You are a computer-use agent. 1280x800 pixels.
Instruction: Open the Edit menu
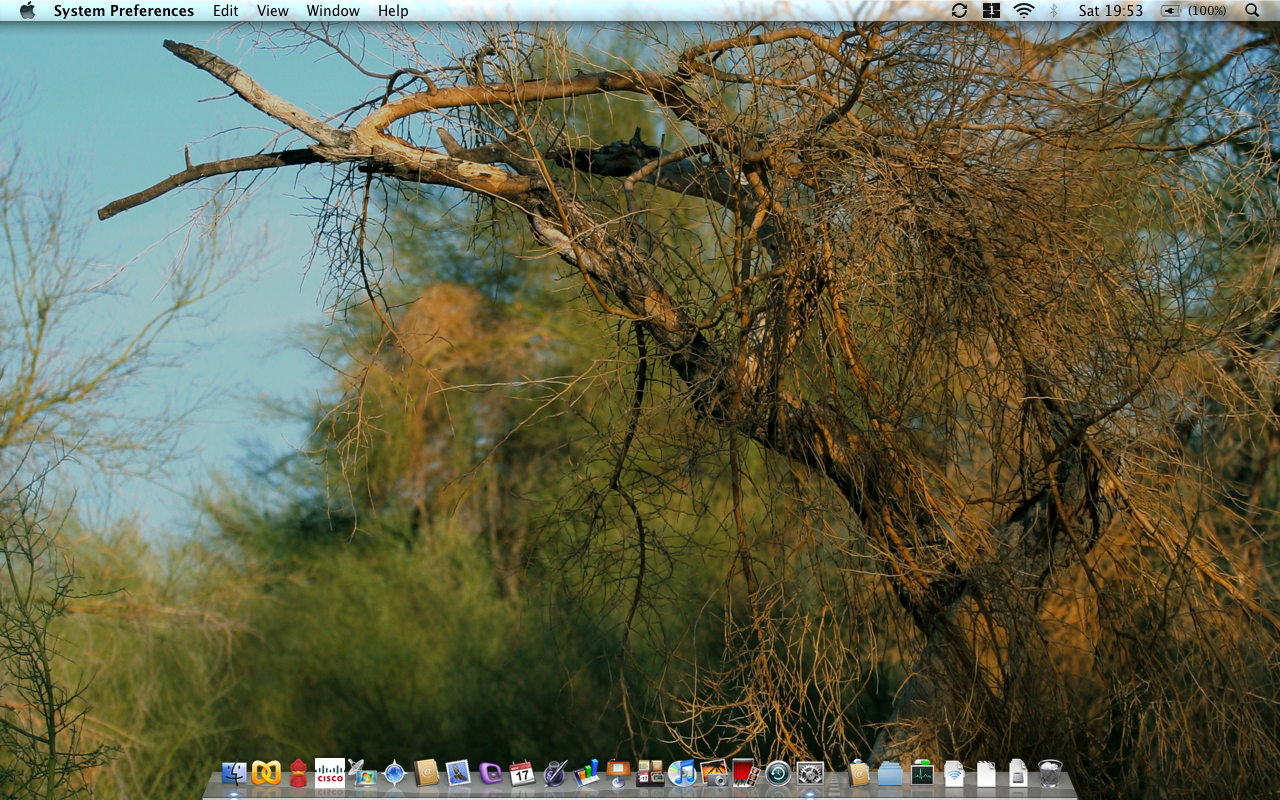click(x=226, y=11)
